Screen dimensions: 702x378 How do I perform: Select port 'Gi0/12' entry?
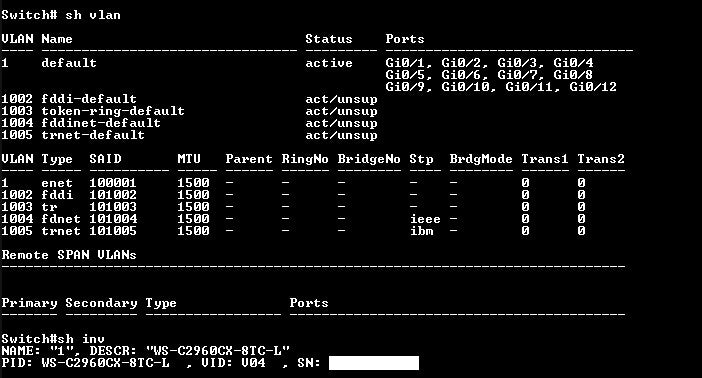[x=593, y=87]
